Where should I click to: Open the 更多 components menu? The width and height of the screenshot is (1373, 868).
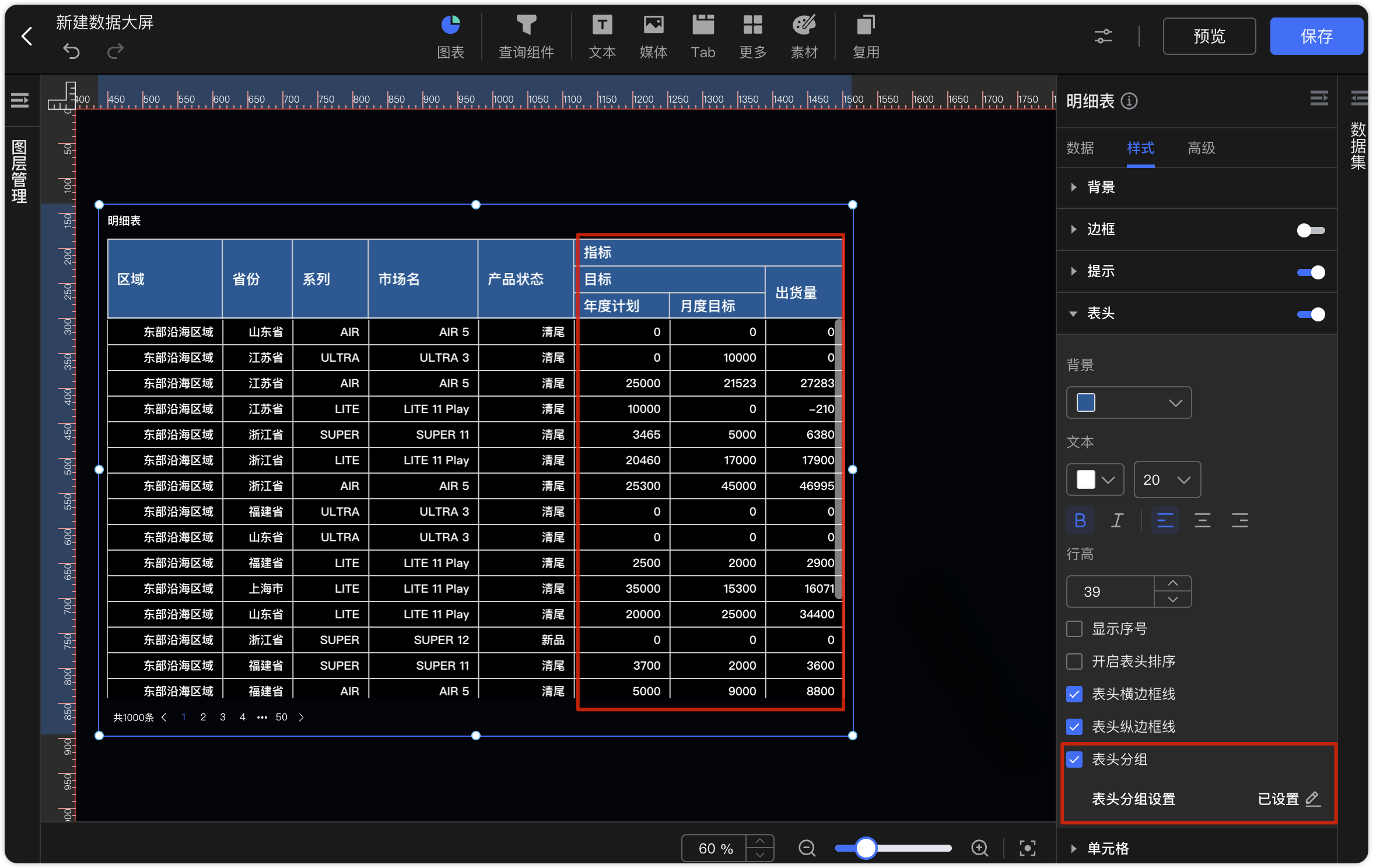point(752,37)
